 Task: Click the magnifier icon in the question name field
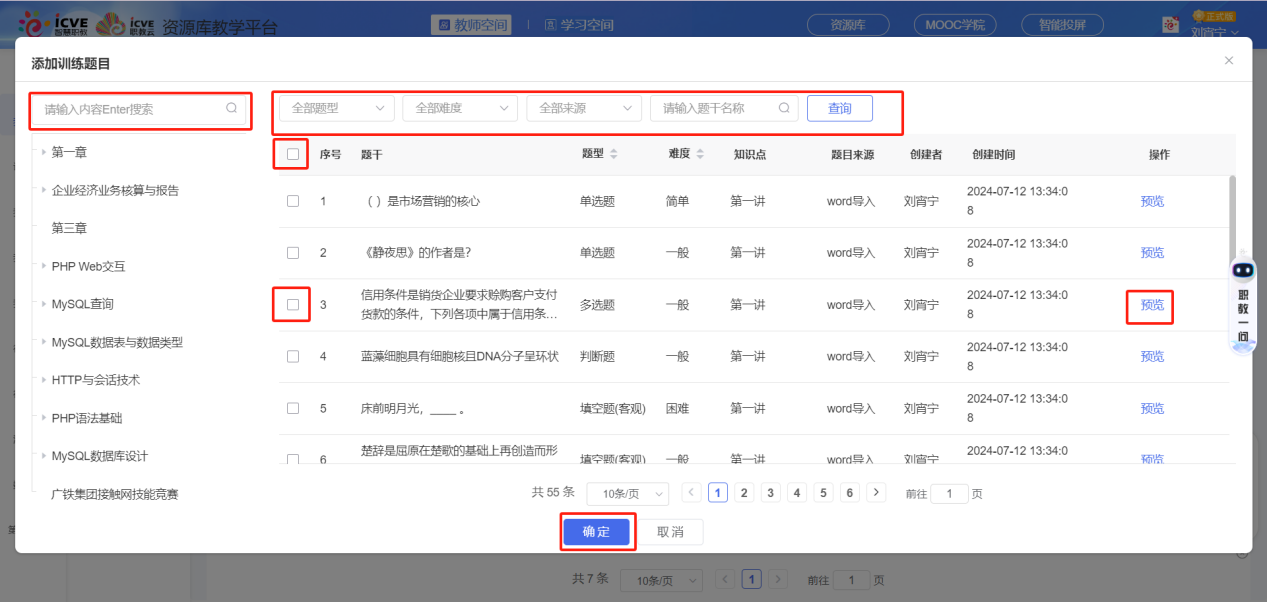[x=784, y=108]
